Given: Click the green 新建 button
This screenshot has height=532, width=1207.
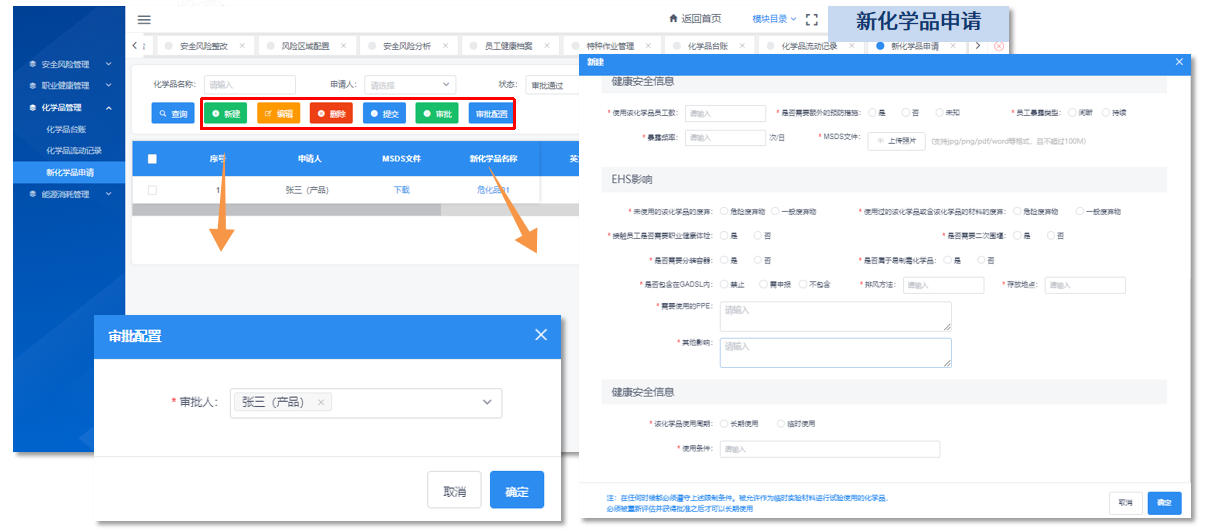Looking at the screenshot, I should pyautogui.click(x=225, y=114).
